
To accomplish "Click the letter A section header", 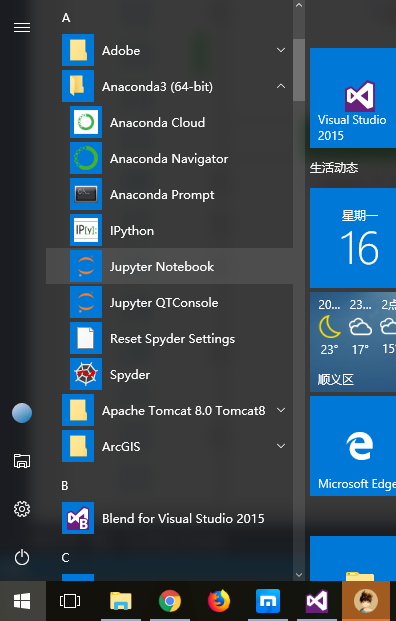I will point(66,18).
